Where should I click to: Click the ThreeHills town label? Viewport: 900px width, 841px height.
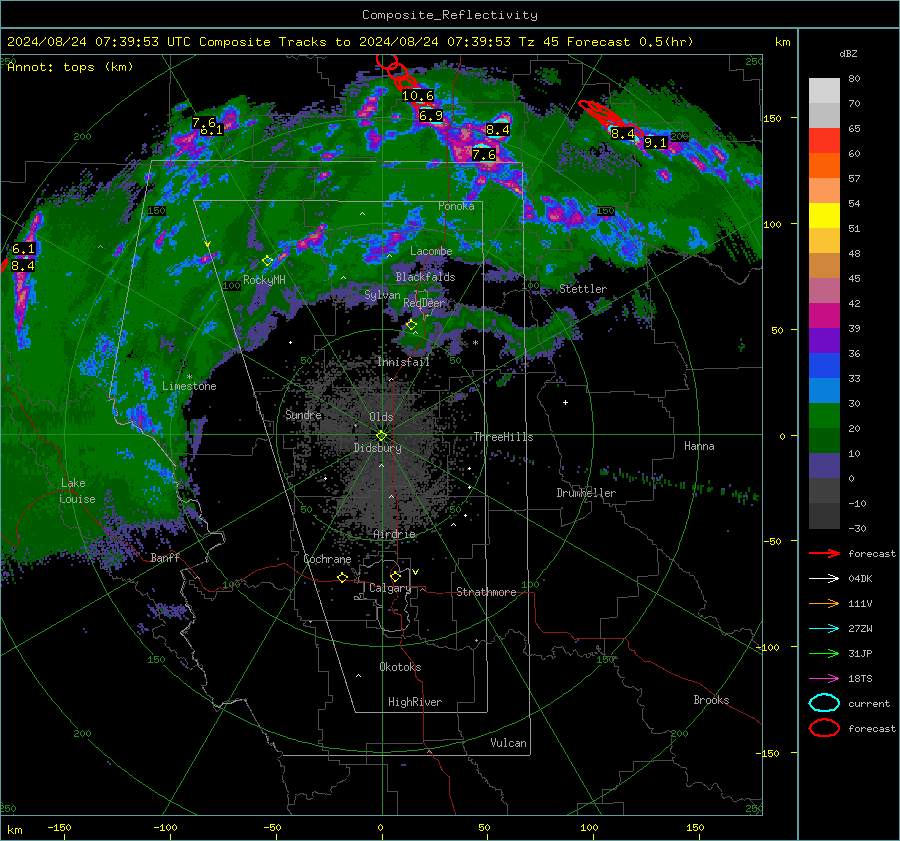click(503, 437)
